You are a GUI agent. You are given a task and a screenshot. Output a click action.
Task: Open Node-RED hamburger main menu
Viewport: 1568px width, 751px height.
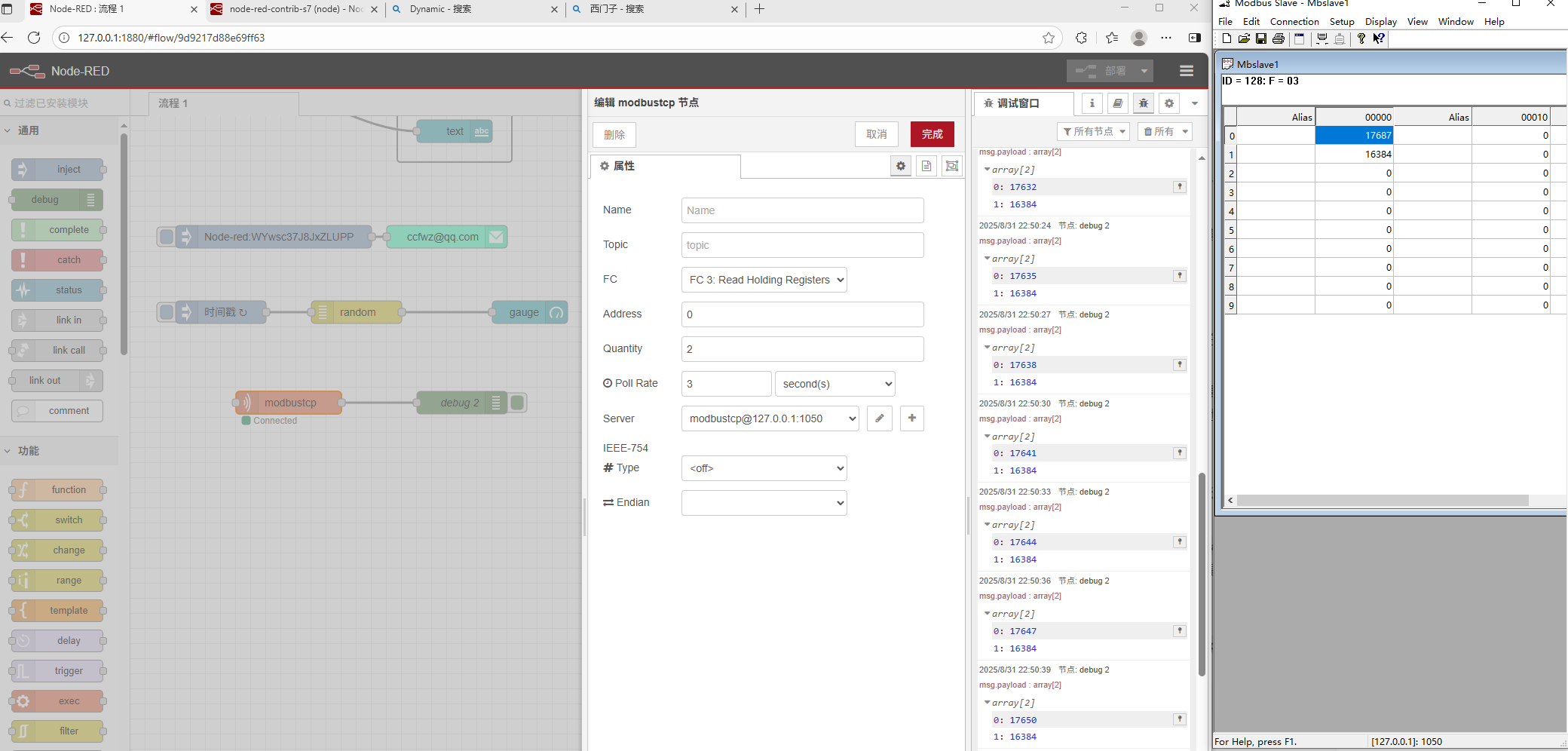(x=1187, y=71)
